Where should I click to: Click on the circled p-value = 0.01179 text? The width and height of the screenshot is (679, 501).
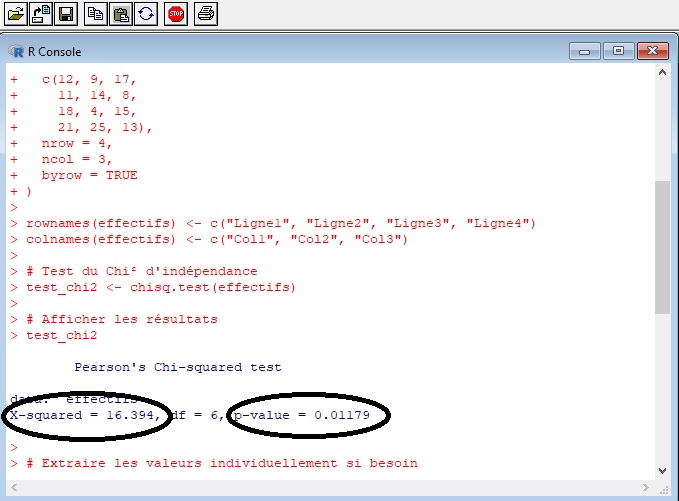[307, 415]
